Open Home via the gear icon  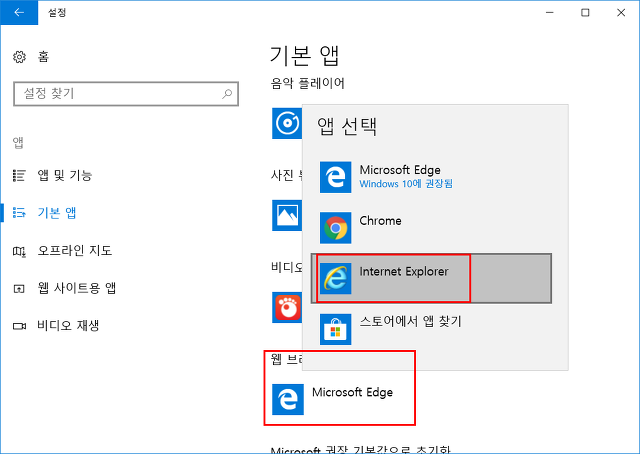click(x=19, y=57)
